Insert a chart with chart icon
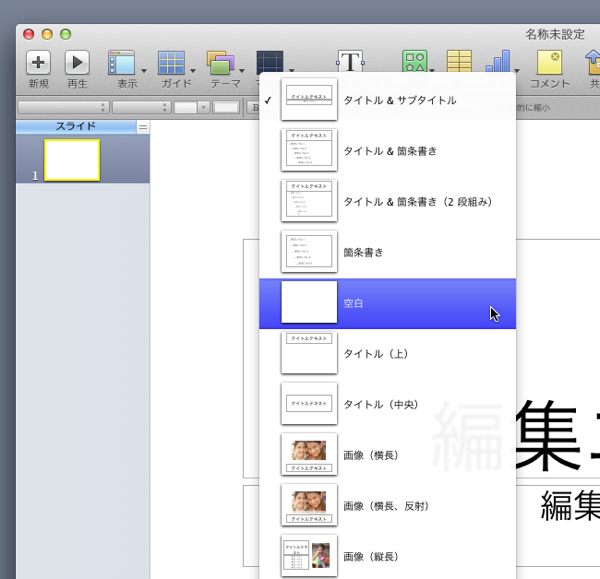This screenshot has height=579, width=600. [x=498, y=61]
